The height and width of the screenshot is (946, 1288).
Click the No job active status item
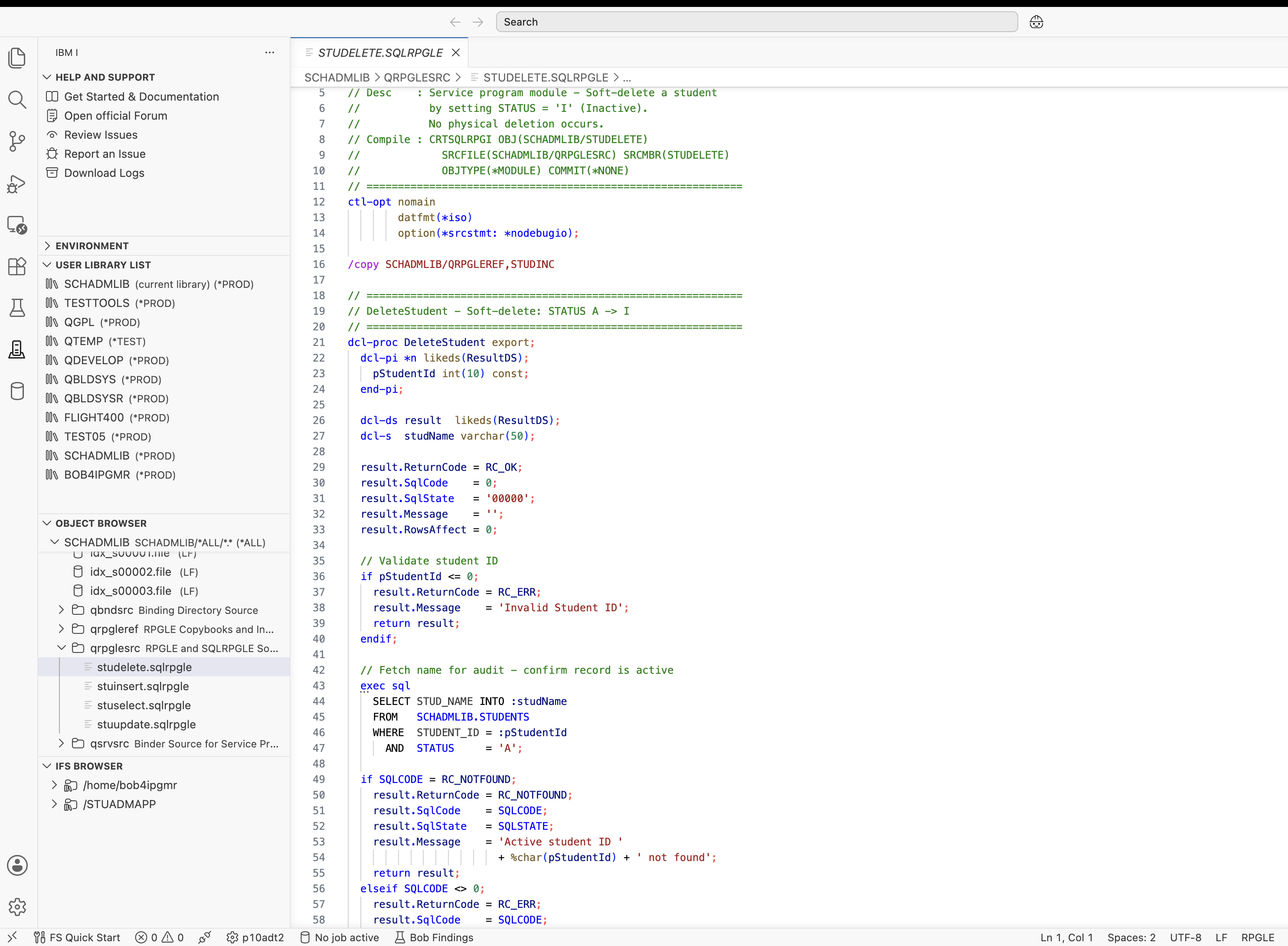click(340, 937)
